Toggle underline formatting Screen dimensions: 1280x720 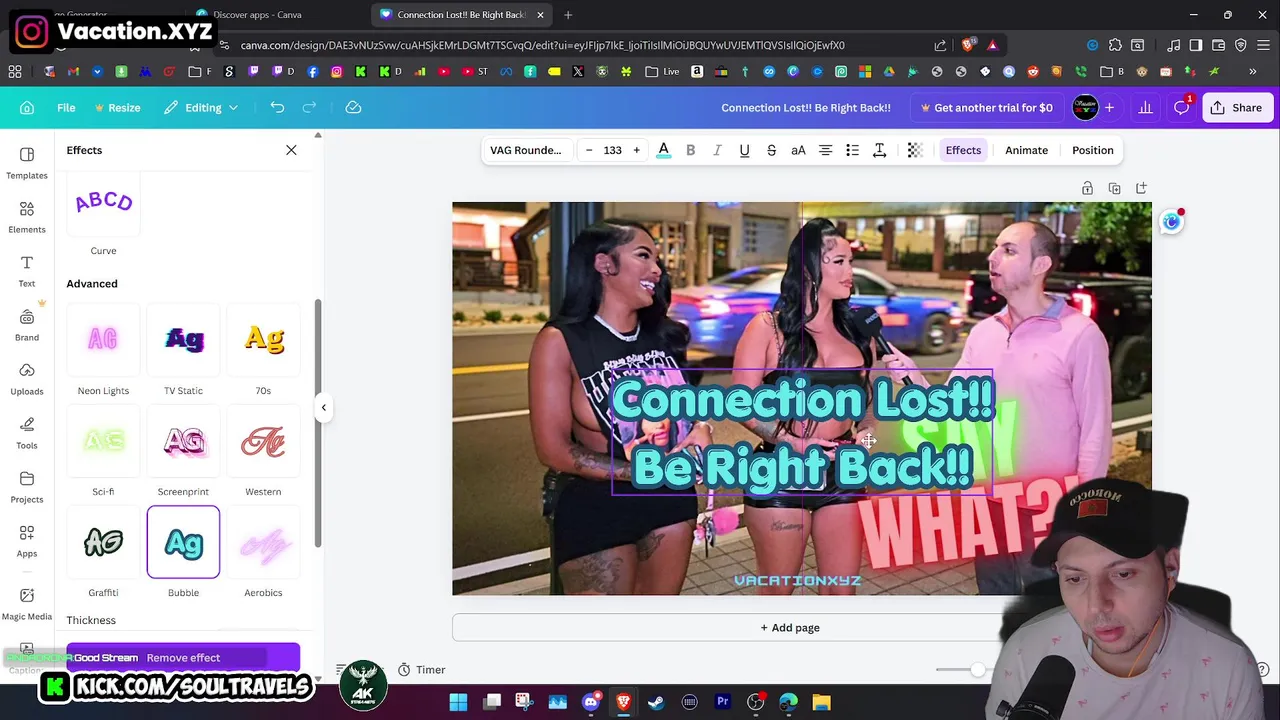tap(744, 150)
